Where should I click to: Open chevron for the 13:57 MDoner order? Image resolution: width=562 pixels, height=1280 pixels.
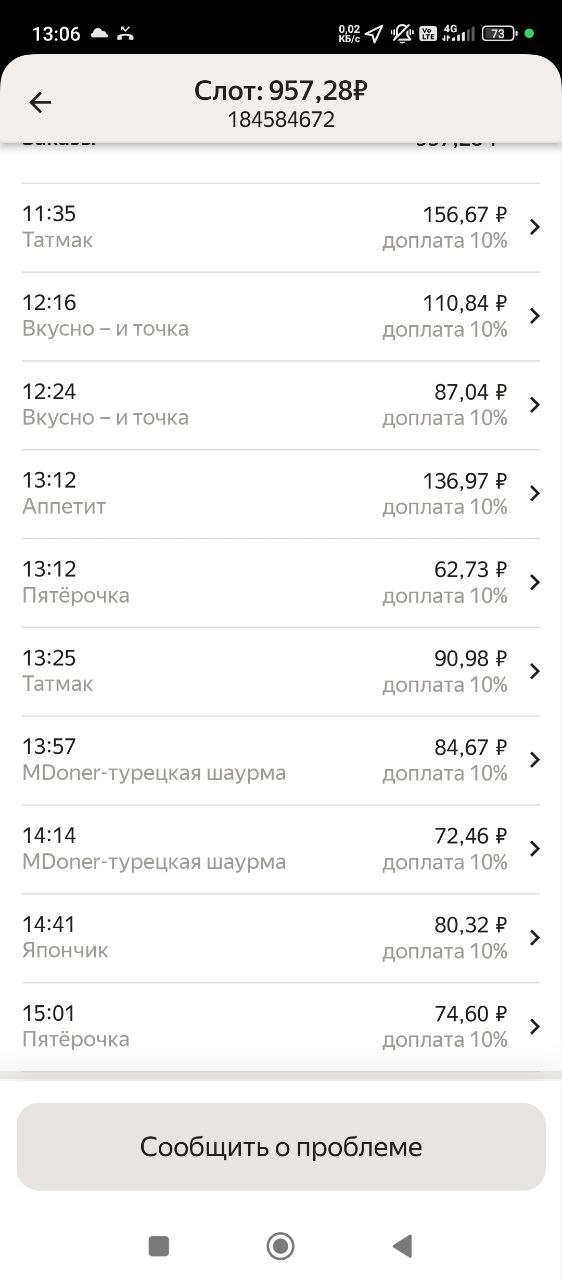pyautogui.click(x=535, y=760)
